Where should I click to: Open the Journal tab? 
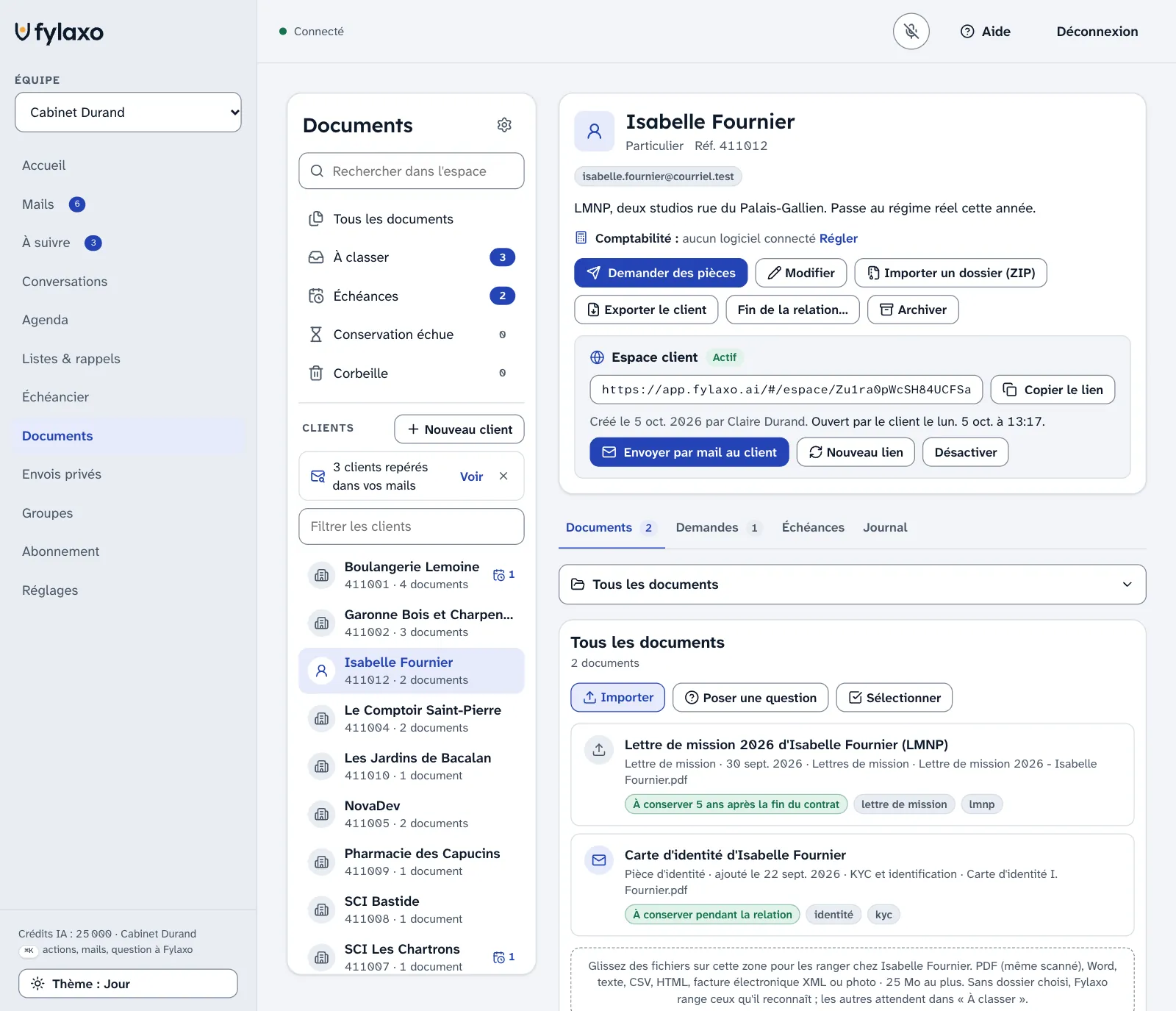pos(885,528)
